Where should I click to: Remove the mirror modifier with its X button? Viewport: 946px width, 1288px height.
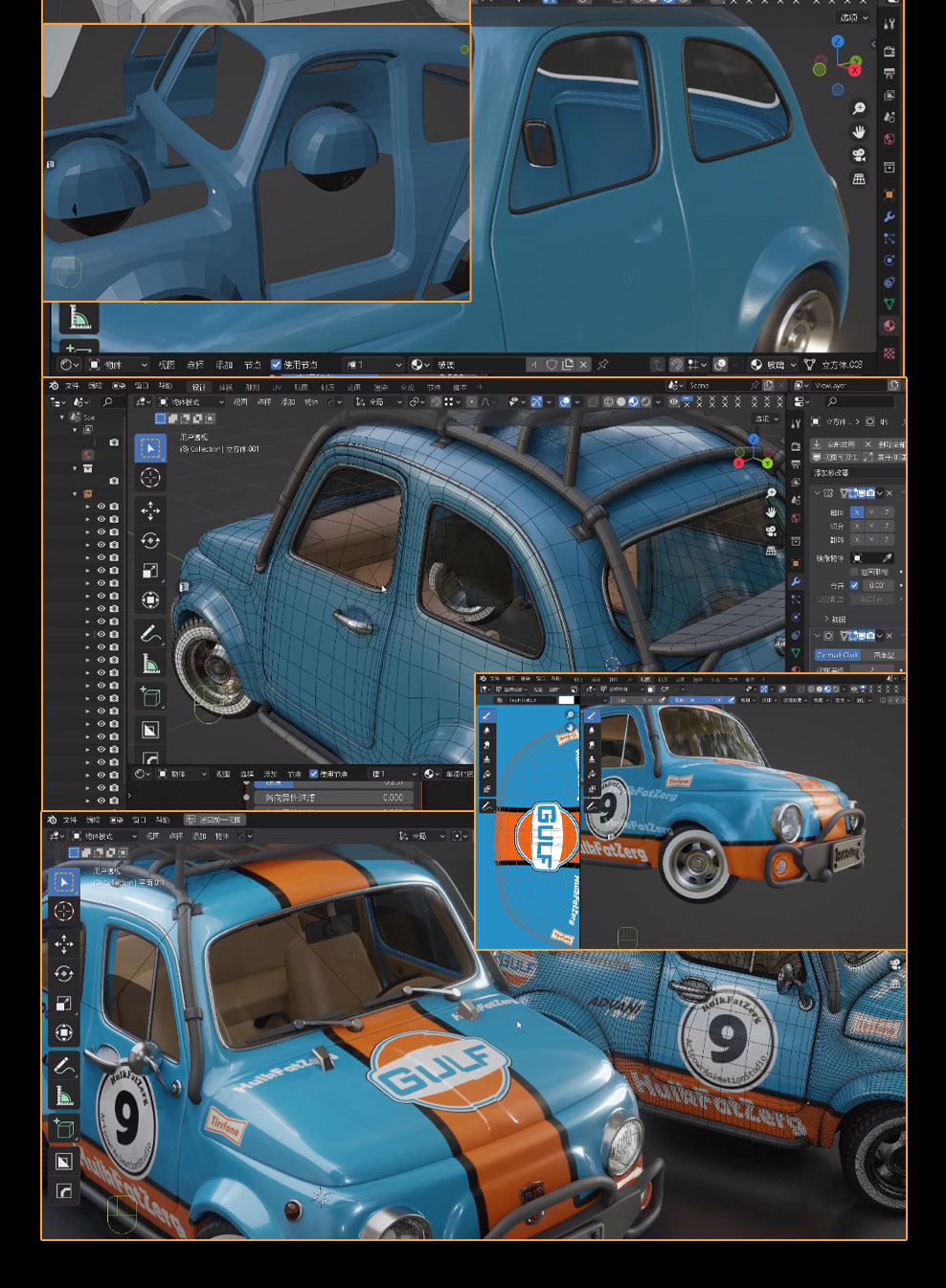[889, 493]
